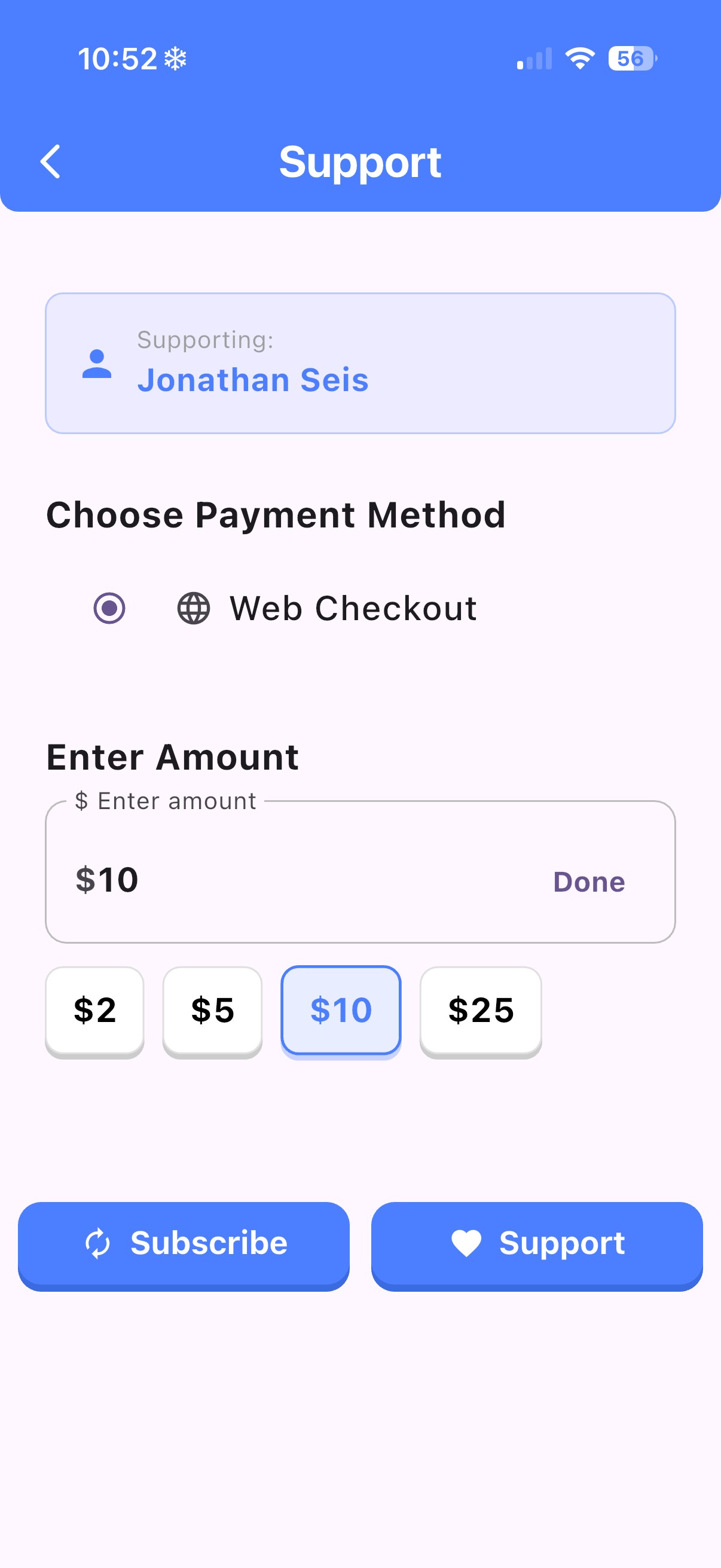Viewport: 721px width, 1568px height.
Task: Click the amount input showing $10
Action: 292,880
